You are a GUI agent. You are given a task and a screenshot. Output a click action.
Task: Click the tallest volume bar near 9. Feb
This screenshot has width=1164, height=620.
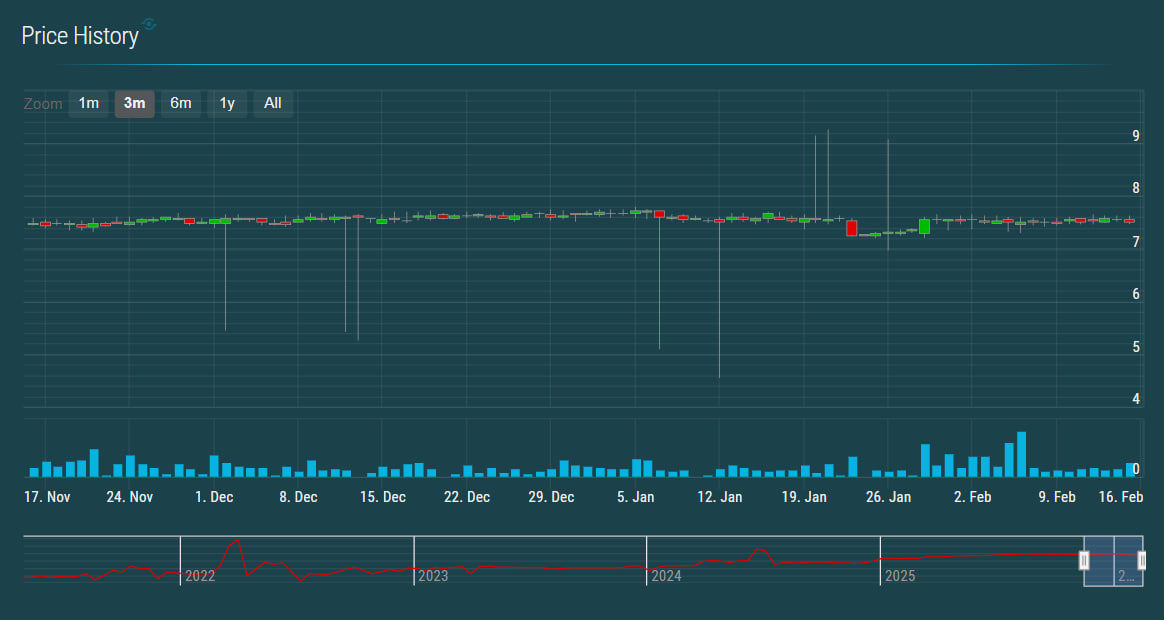[x=1021, y=455]
